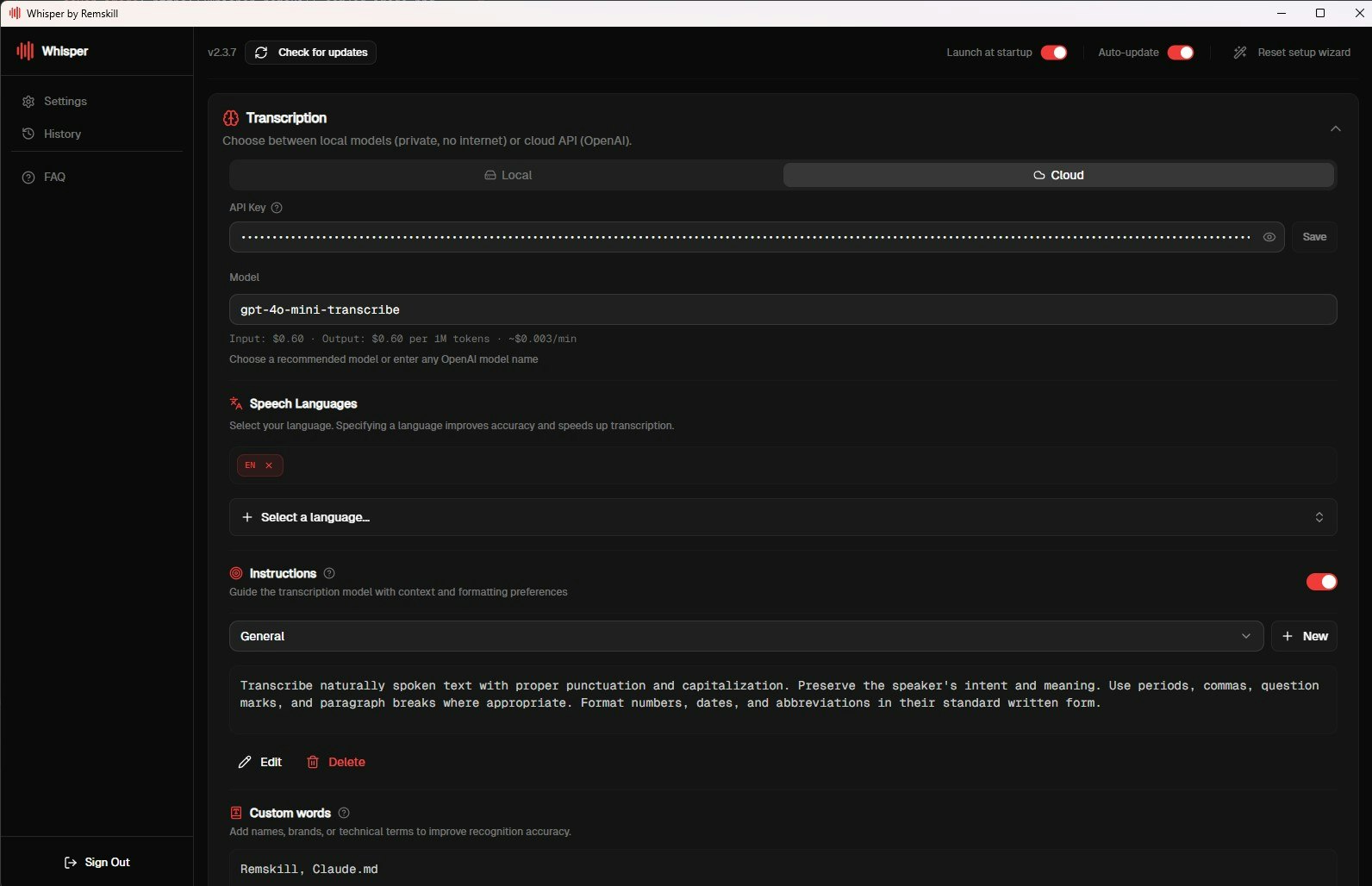This screenshot has height=886, width=1372.
Task: Click the drive icon in Local tab
Action: click(x=490, y=175)
